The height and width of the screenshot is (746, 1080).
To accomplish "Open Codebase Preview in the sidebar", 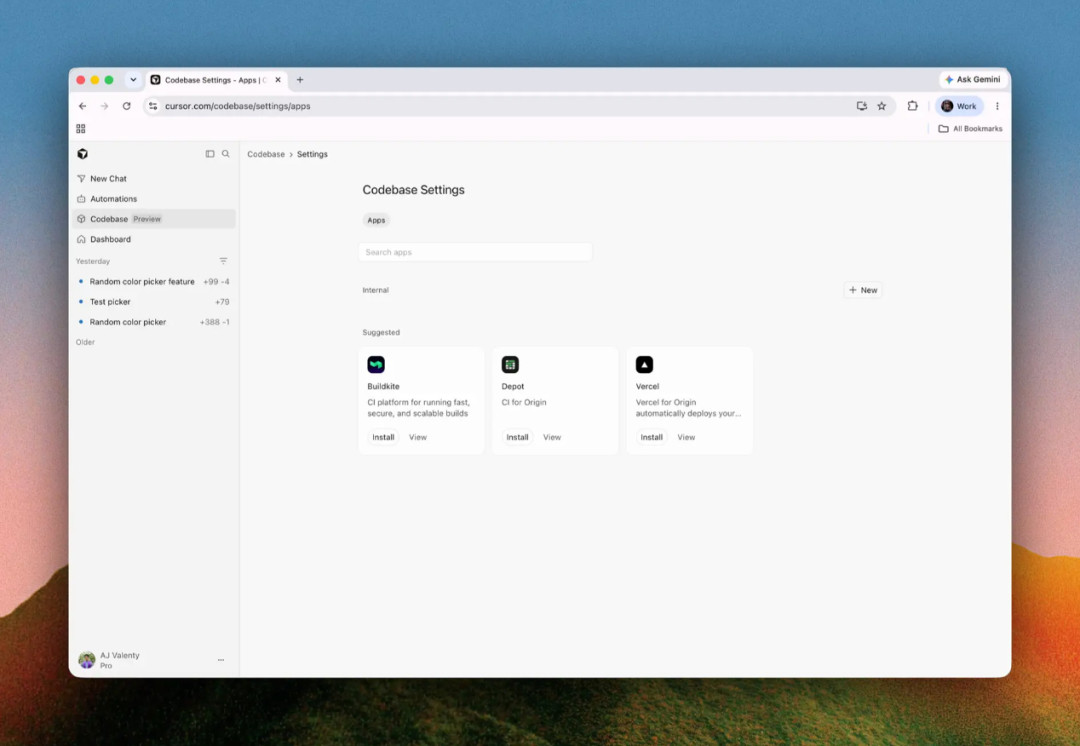I will click(154, 219).
